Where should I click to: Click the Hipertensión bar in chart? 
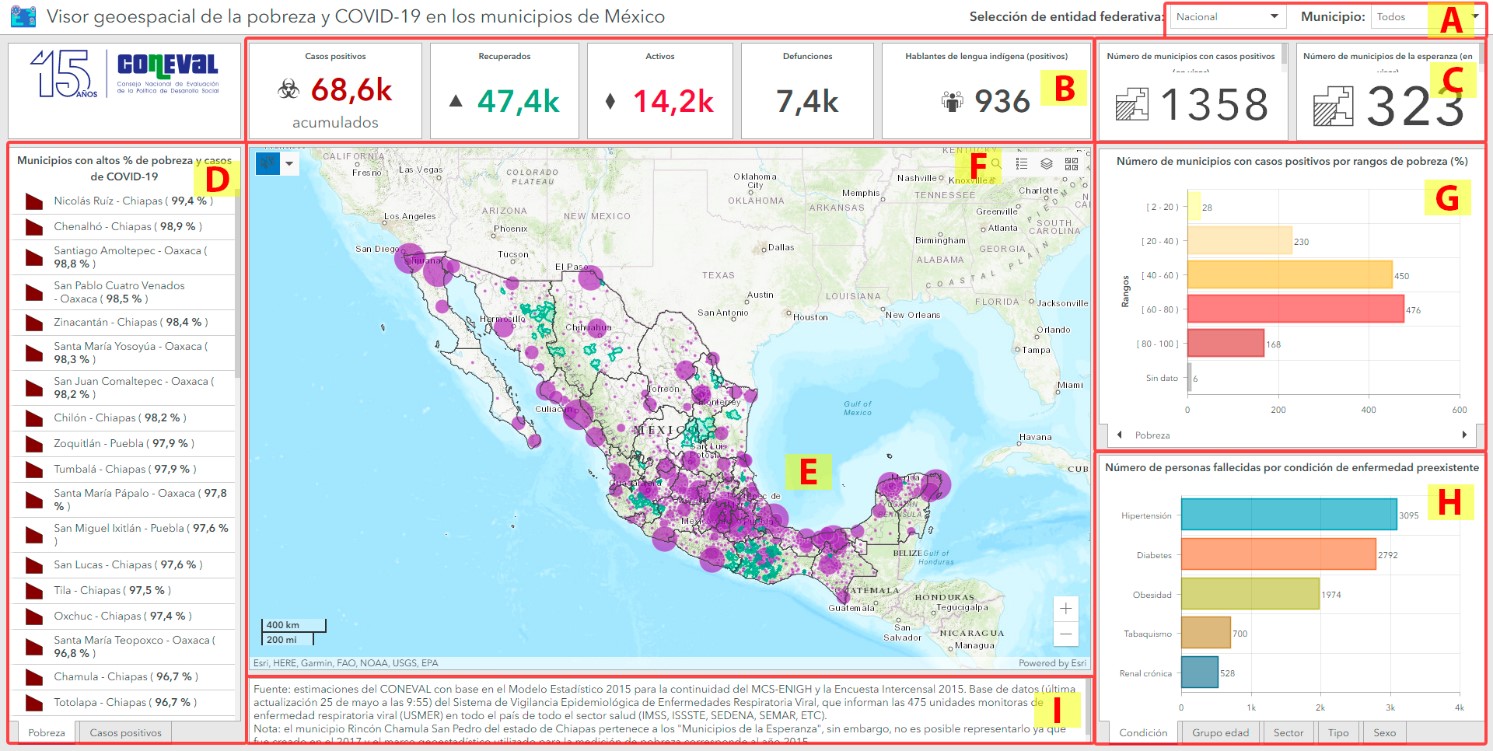coord(1289,515)
